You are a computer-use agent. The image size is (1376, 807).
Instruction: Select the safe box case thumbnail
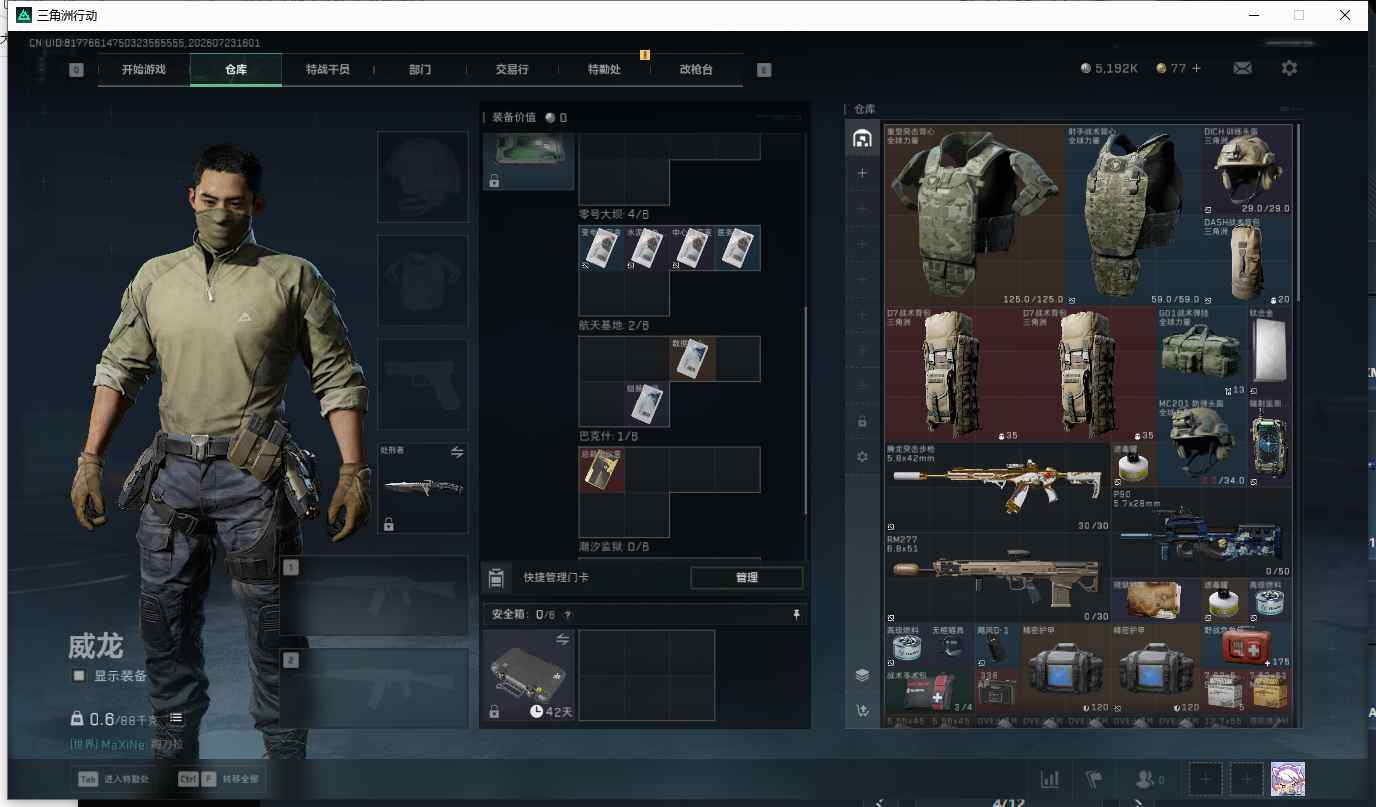[x=529, y=676]
